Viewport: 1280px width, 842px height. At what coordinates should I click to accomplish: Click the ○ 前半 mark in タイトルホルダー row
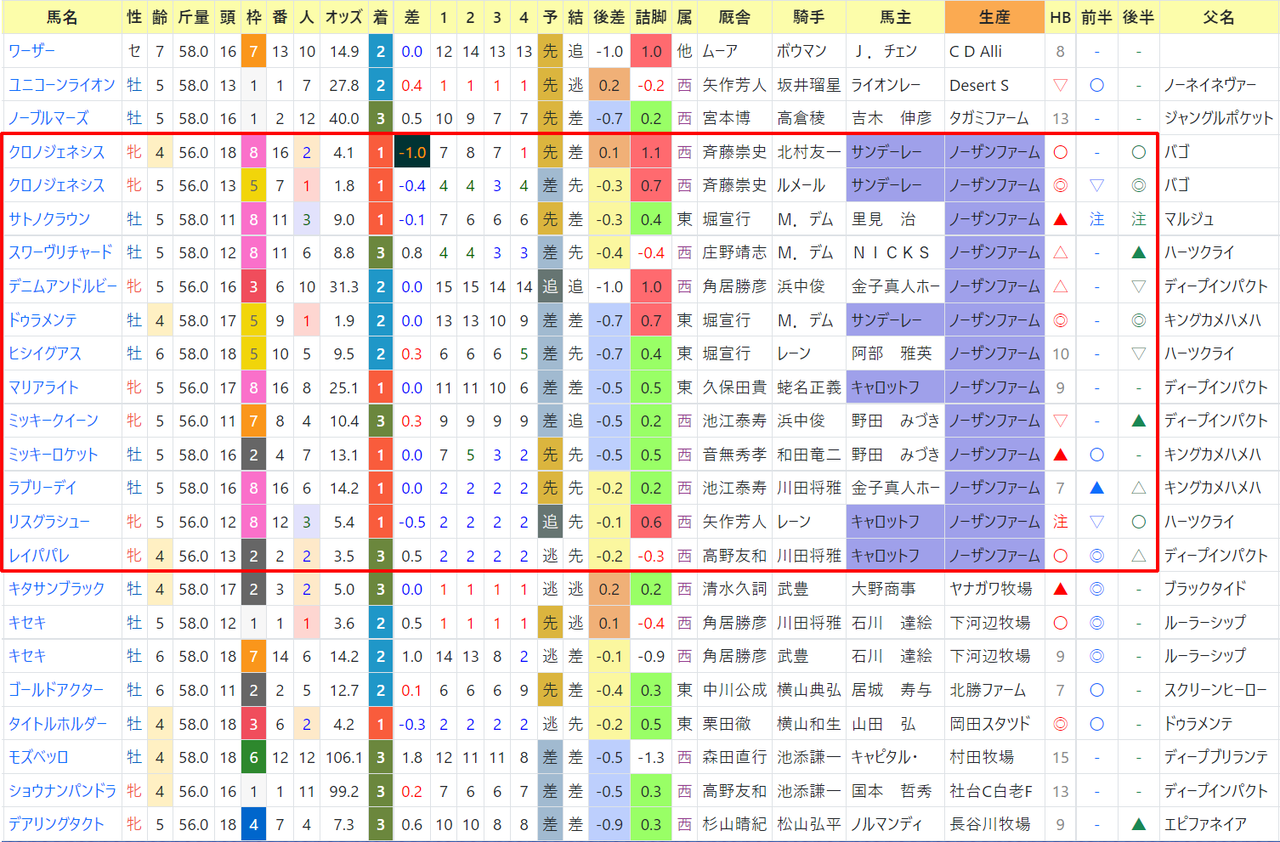pyautogui.click(x=1097, y=723)
